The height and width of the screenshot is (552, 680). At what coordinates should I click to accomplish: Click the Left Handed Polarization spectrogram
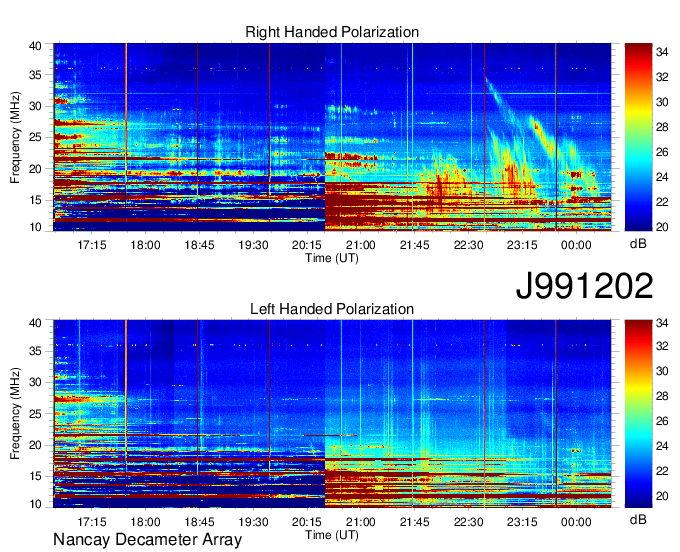click(332, 414)
